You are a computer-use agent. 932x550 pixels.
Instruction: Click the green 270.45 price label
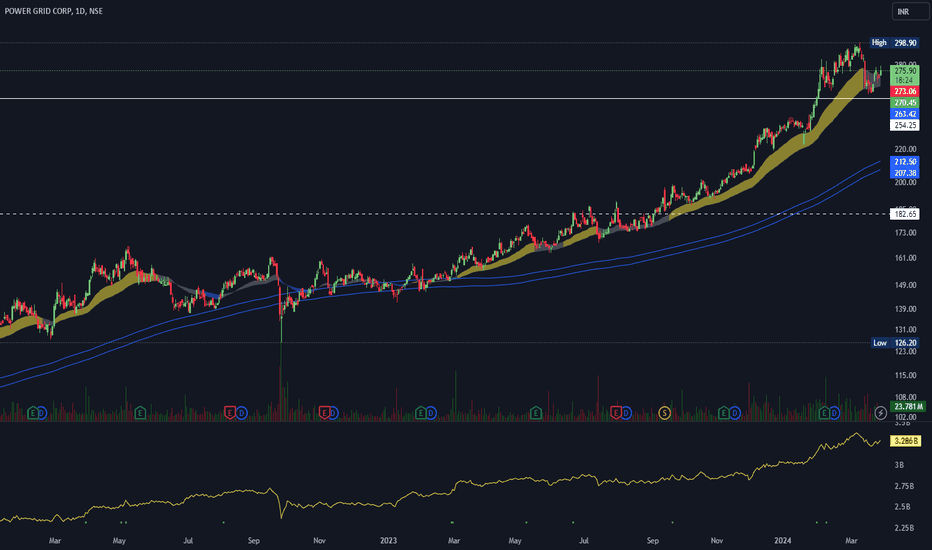tap(905, 103)
